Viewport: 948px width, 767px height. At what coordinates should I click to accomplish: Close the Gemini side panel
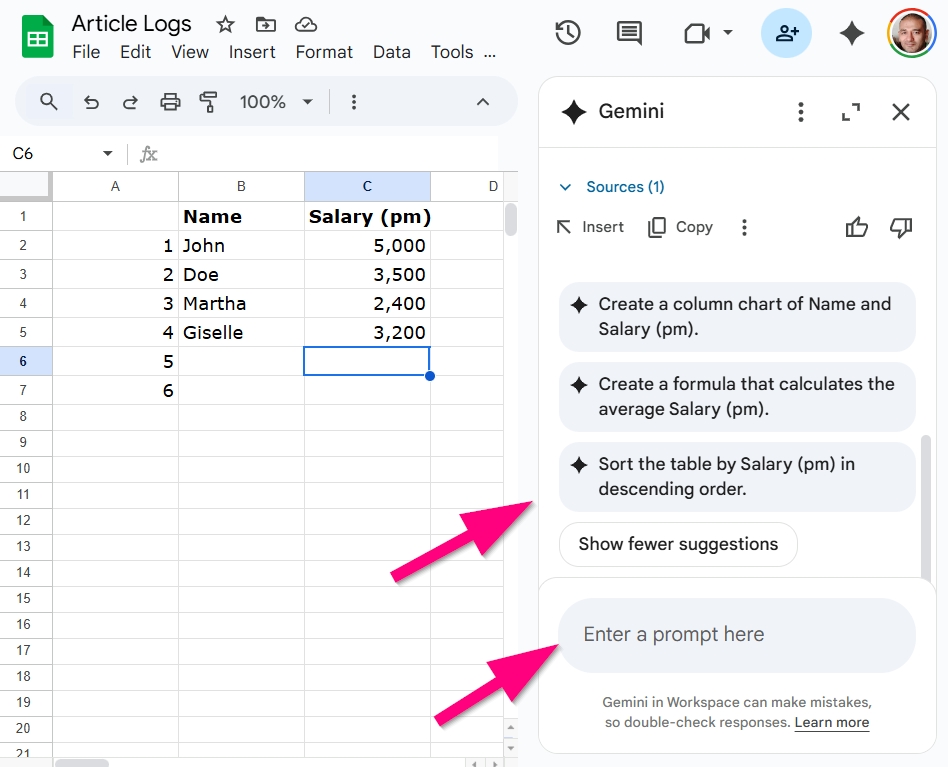901,112
